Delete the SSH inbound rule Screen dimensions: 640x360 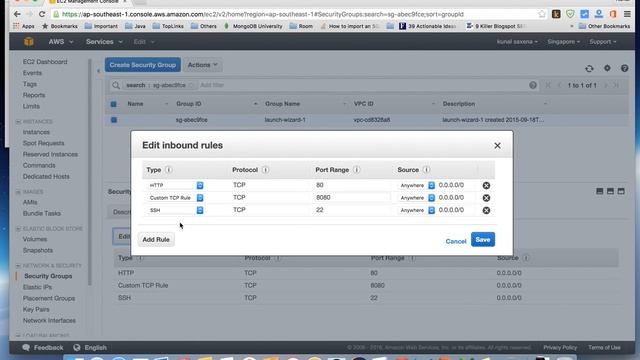pyautogui.click(x=486, y=210)
